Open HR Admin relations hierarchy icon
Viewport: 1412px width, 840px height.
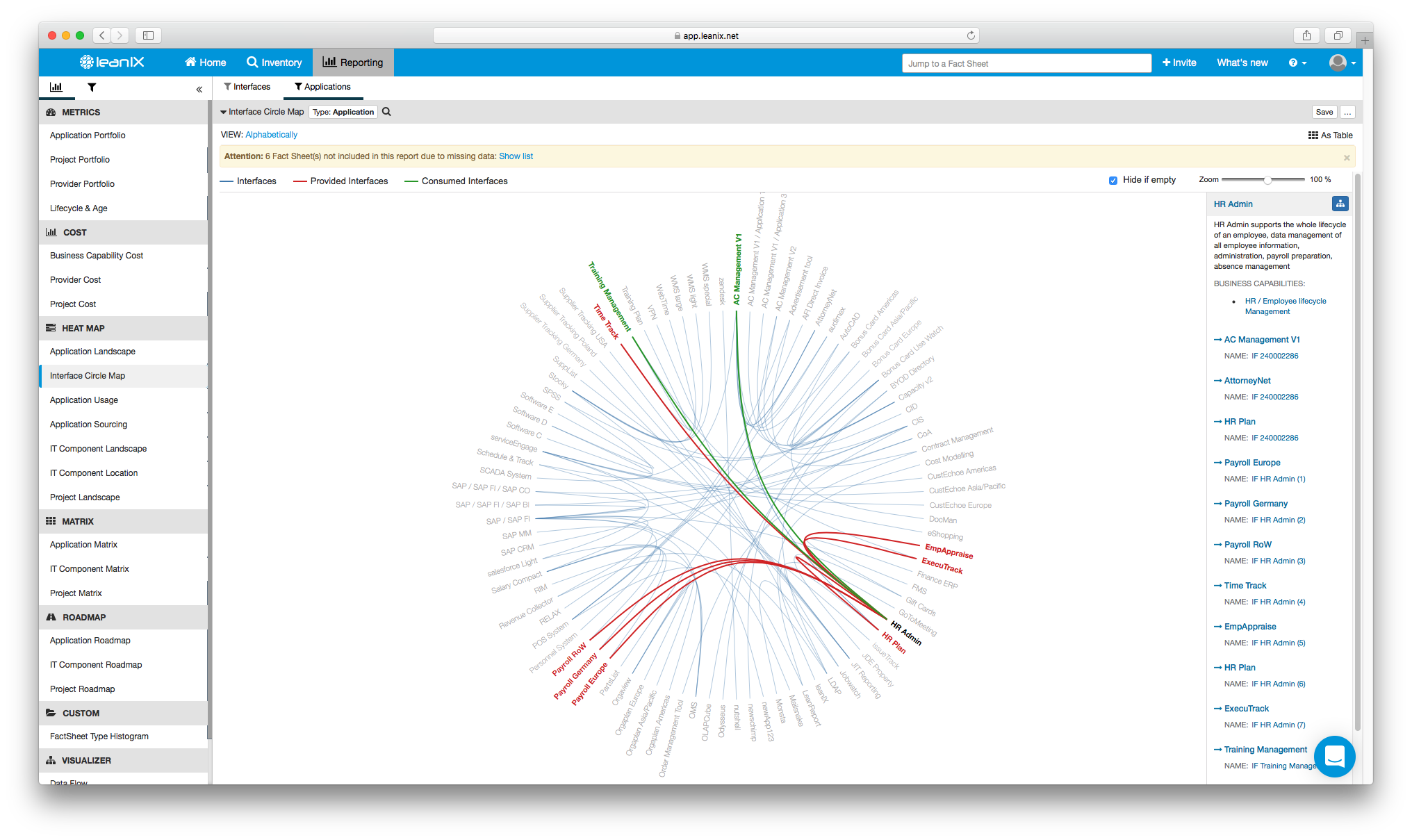pyautogui.click(x=1340, y=204)
